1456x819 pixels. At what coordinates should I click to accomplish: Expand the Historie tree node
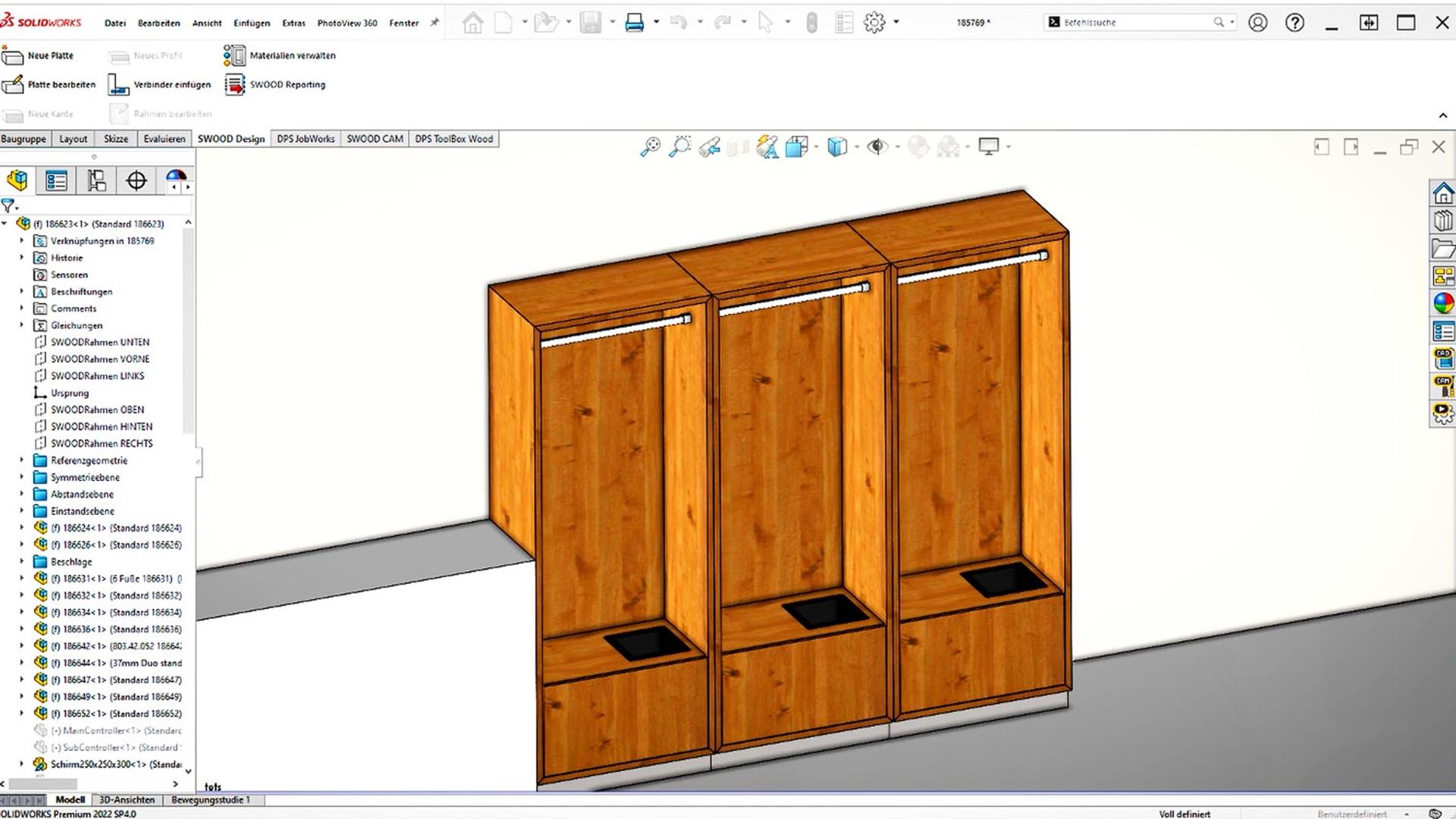22,258
